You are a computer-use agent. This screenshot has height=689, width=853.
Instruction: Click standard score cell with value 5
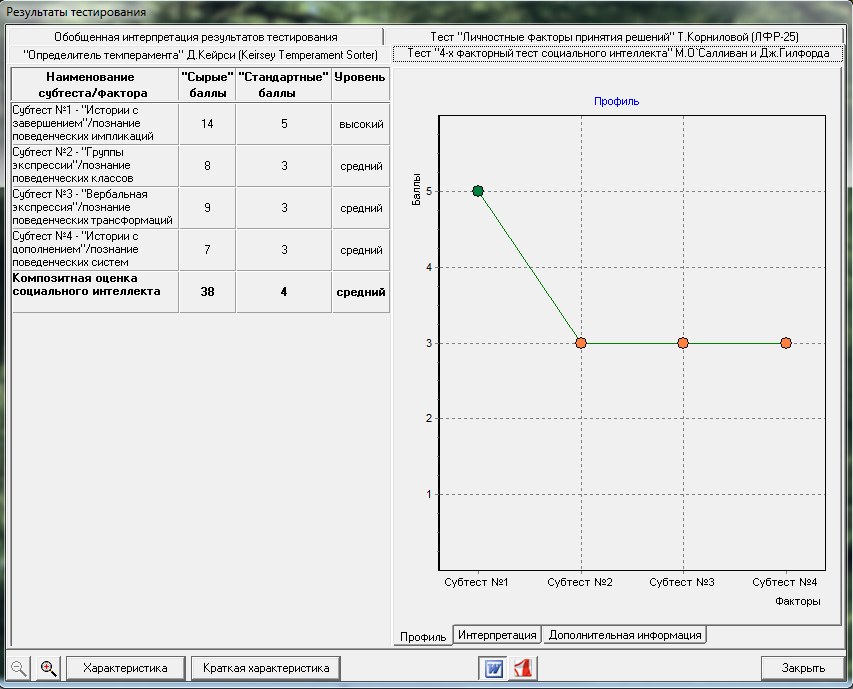[284, 123]
